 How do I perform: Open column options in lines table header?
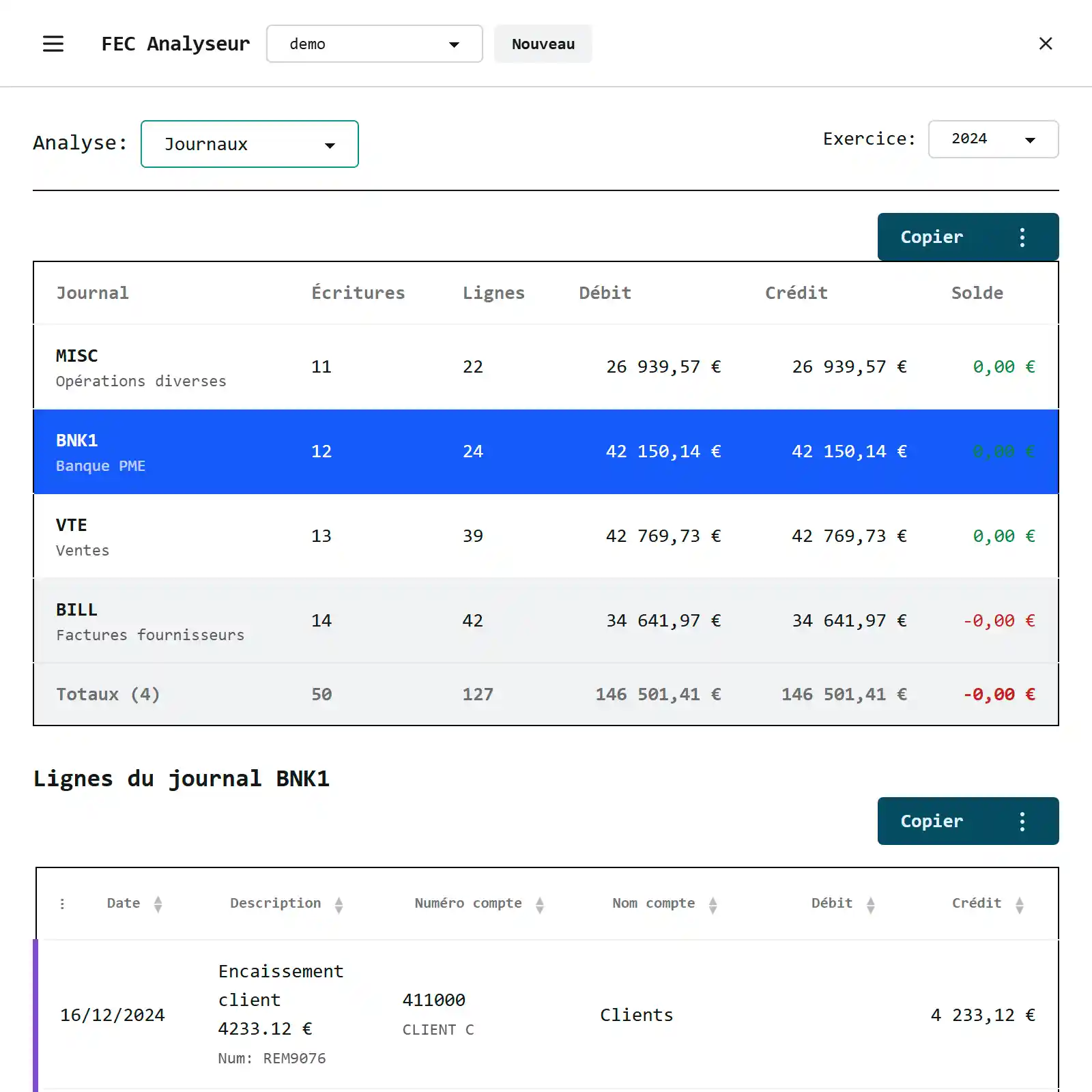[62, 904]
